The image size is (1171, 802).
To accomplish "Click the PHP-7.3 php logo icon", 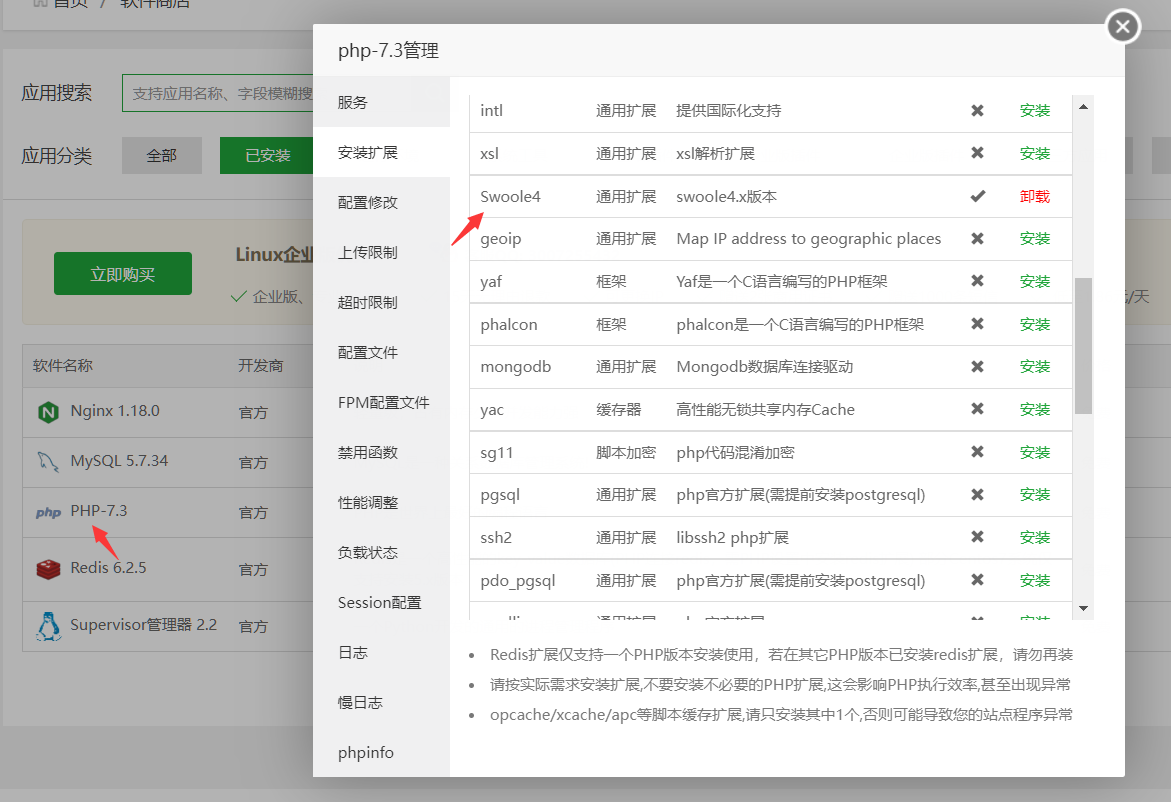I will coord(48,512).
